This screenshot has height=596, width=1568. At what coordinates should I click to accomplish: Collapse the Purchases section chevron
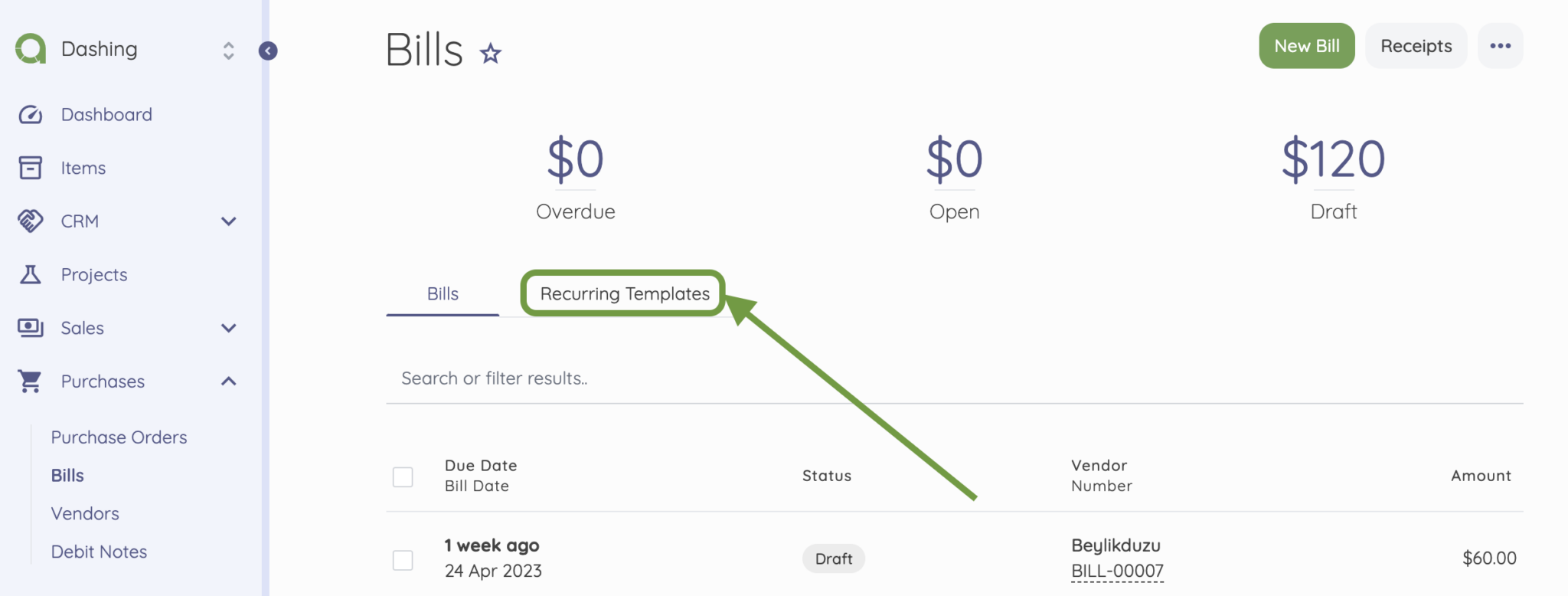tap(228, 381)
